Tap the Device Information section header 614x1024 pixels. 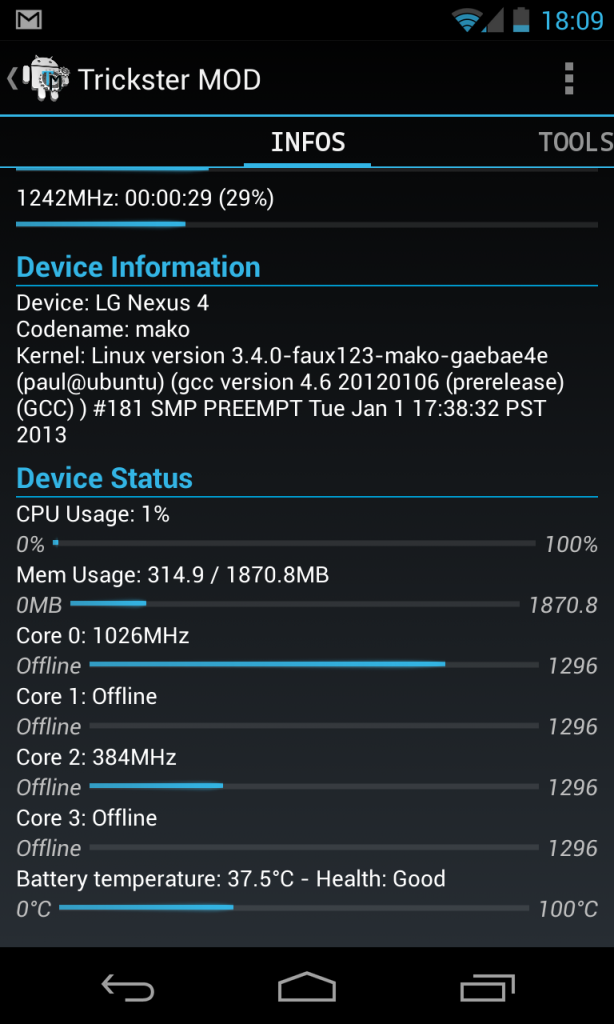(x=138, y=267)
